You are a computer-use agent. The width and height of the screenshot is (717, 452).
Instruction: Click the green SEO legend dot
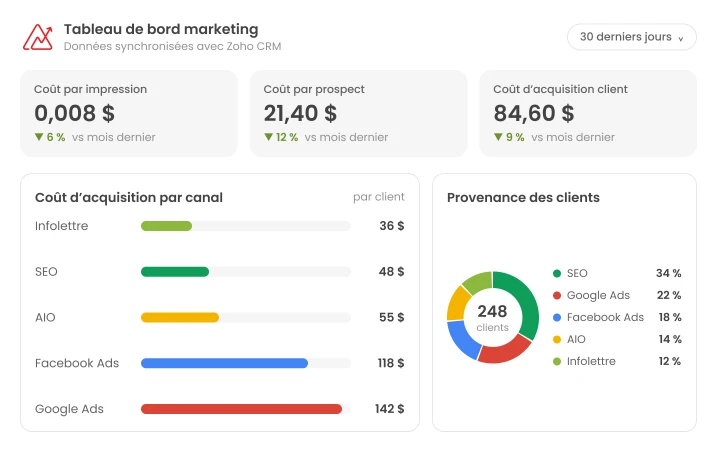click(x=556, y=274)
